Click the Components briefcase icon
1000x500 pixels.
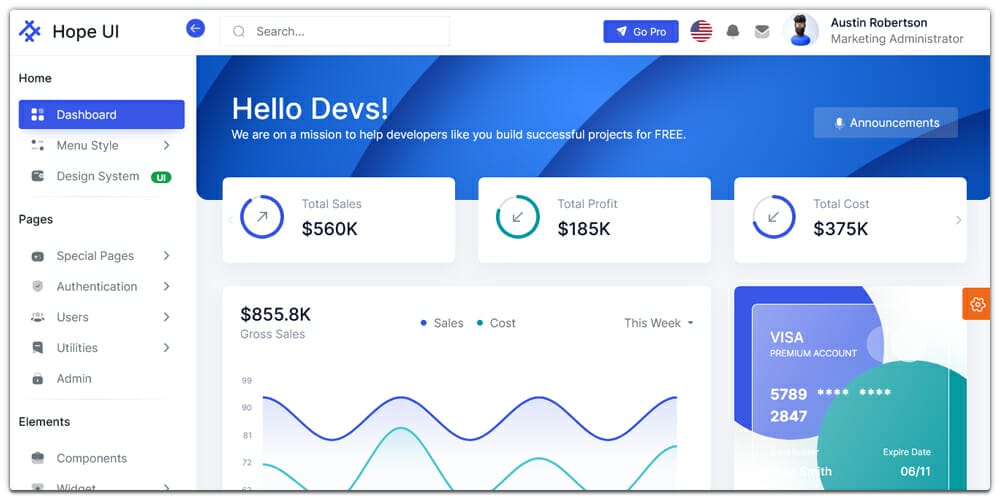pos(38,458)
